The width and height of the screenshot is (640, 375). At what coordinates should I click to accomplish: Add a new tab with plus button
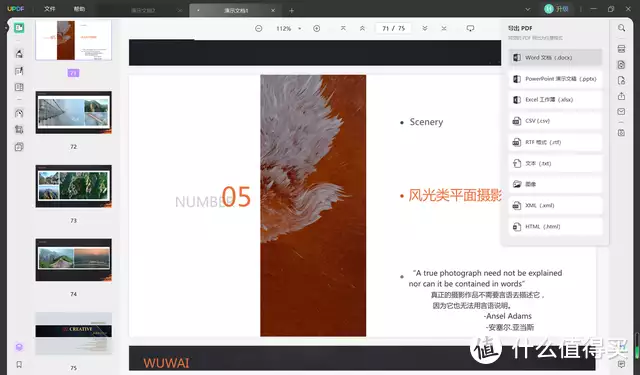click(x=291, y=11)
